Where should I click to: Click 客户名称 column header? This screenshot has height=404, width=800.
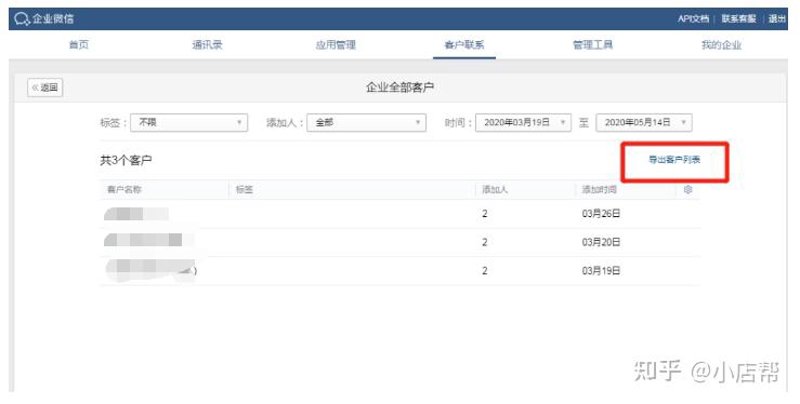coord(124,190)
